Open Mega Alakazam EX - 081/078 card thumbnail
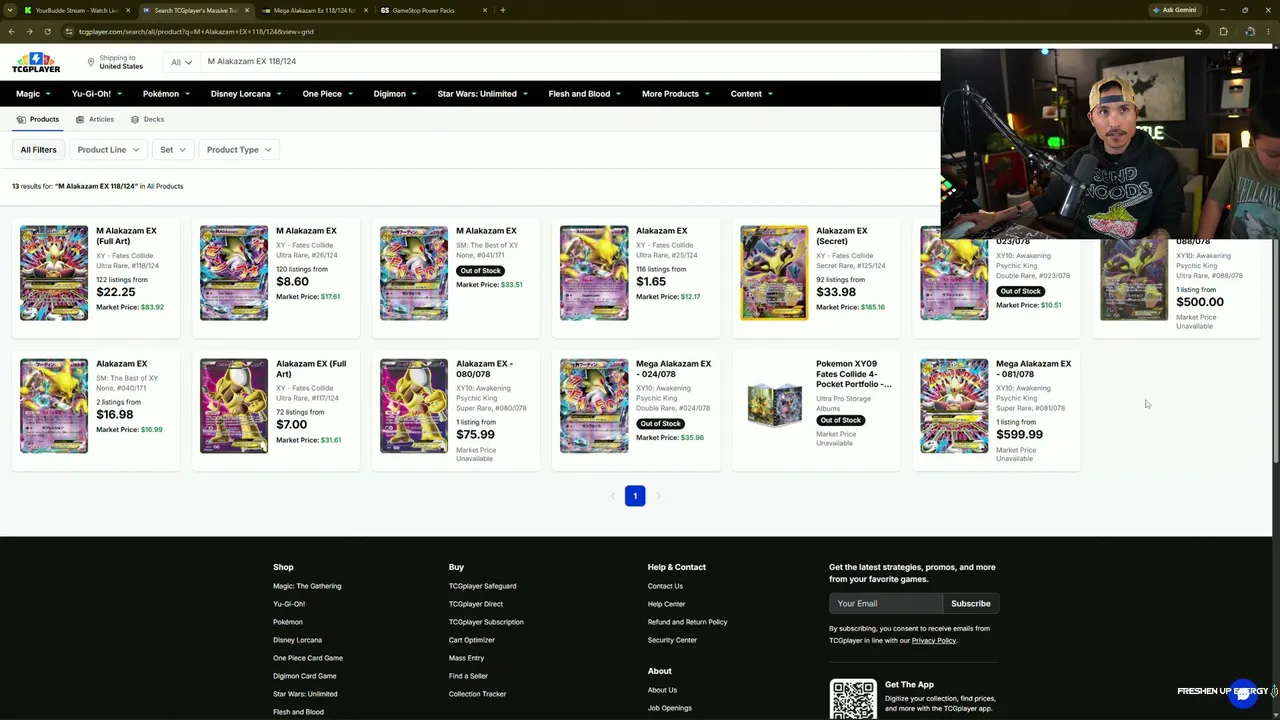1280x720 pixels. pyautogui.click(x=954, y=406)
